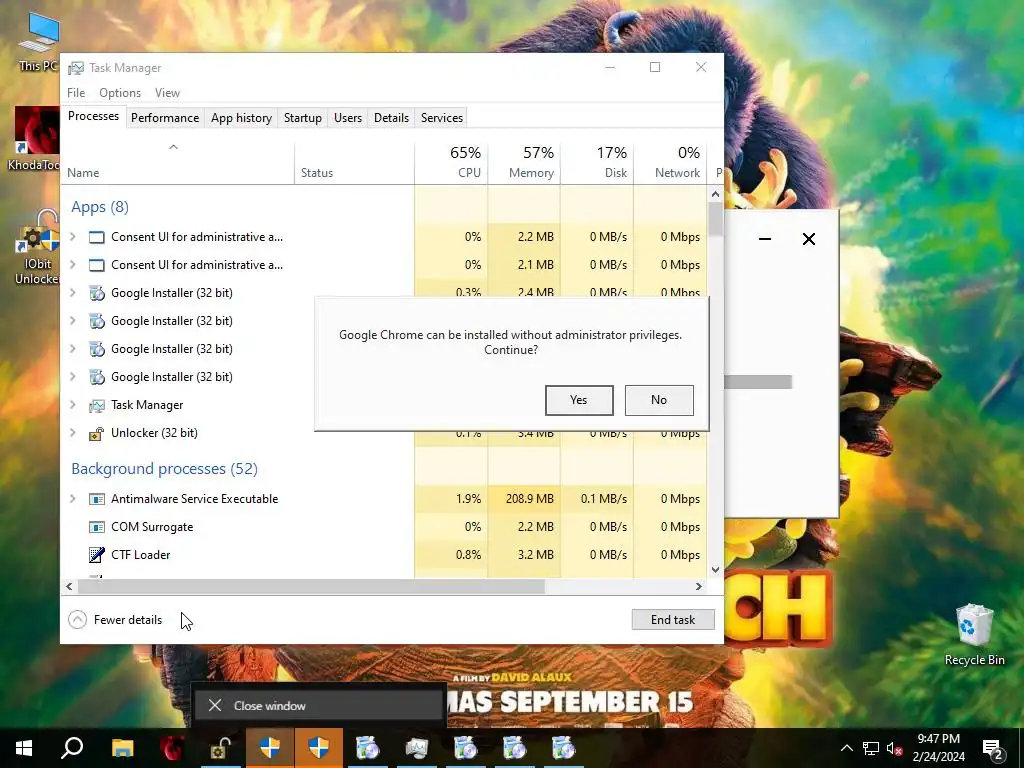
Task: Click the Task Manager title bar icon
Action: tap(76, 68)
